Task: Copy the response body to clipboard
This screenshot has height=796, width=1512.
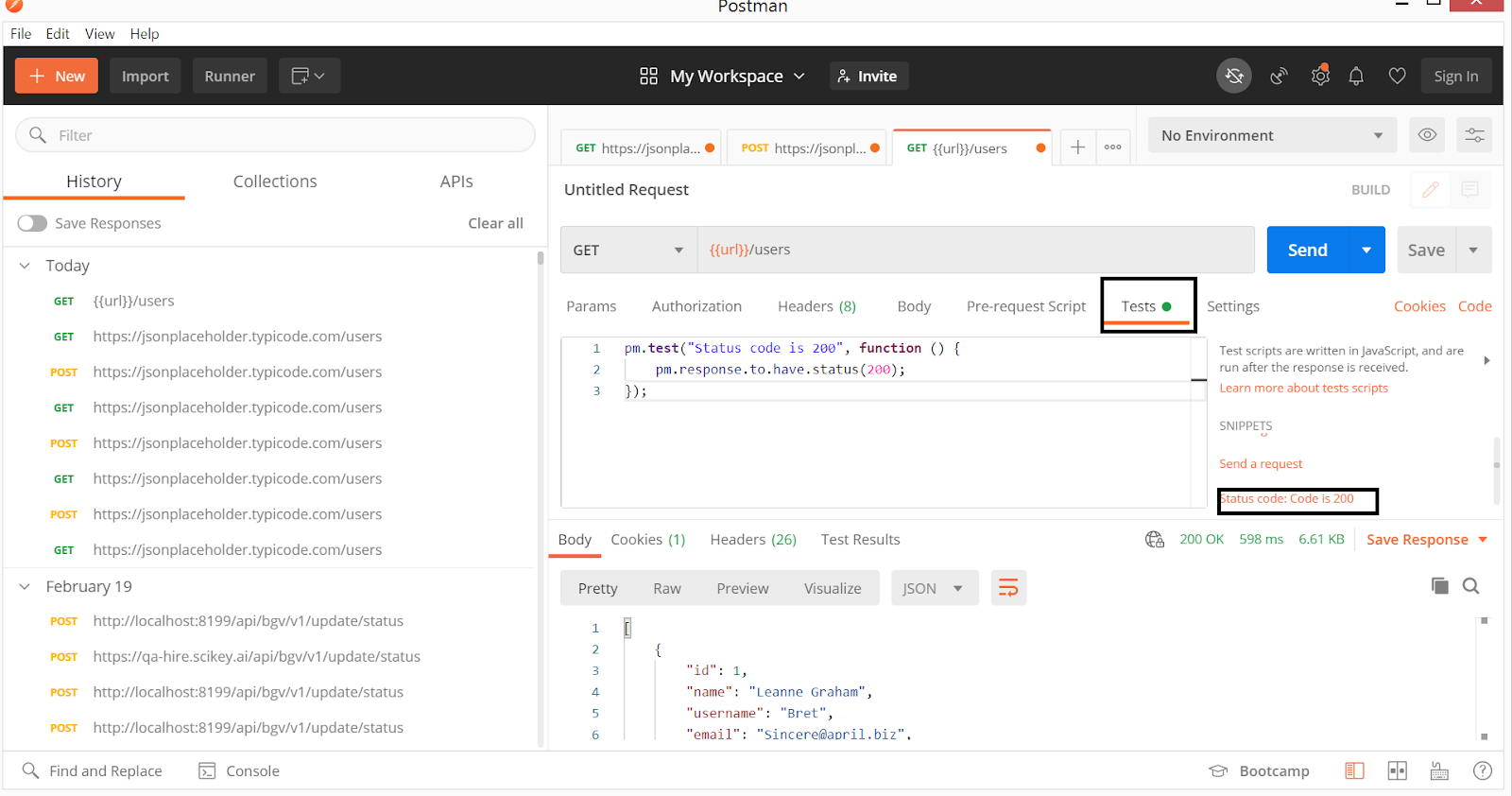Action: pos(1439,586)
